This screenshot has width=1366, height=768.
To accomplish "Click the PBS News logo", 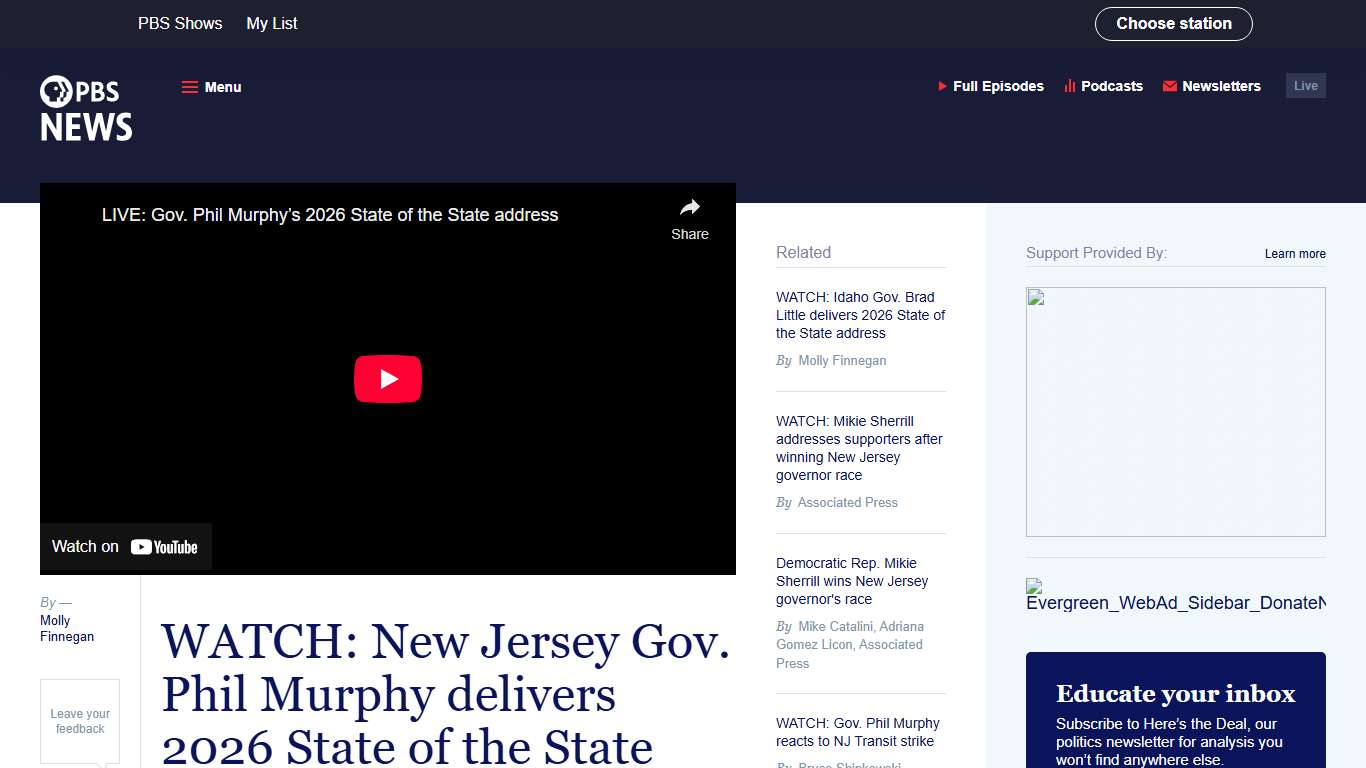I will (86, 108).
